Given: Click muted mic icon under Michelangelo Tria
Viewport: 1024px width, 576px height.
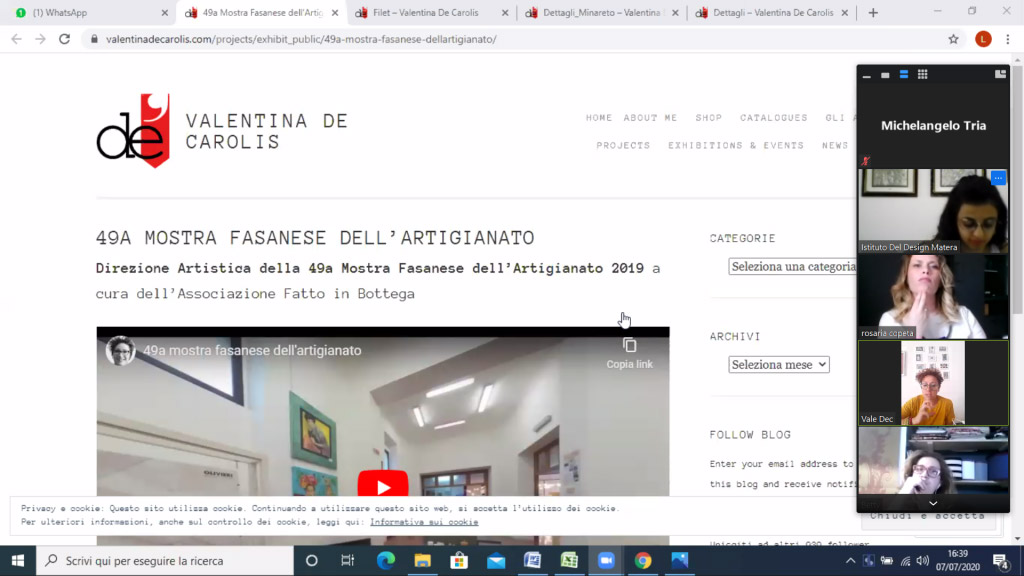Looking at the screenshot, I should tap(865, 161).
